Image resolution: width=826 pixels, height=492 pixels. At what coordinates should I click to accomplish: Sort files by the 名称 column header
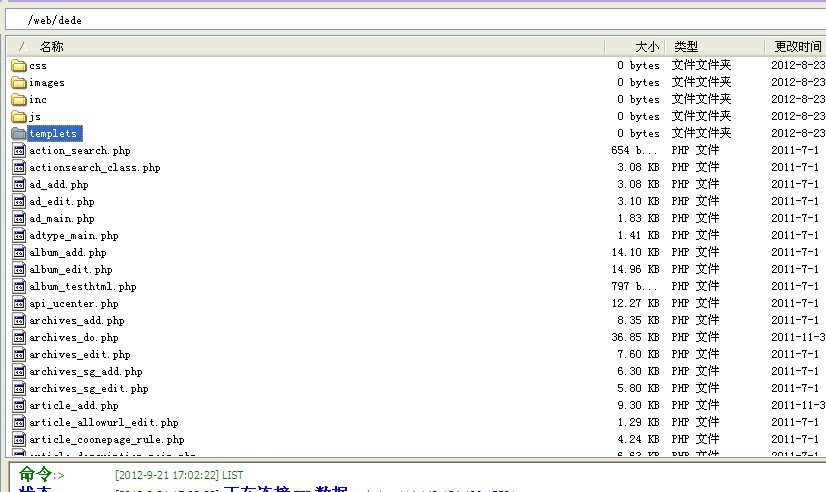pyautogui.click(x=51, y=47)
